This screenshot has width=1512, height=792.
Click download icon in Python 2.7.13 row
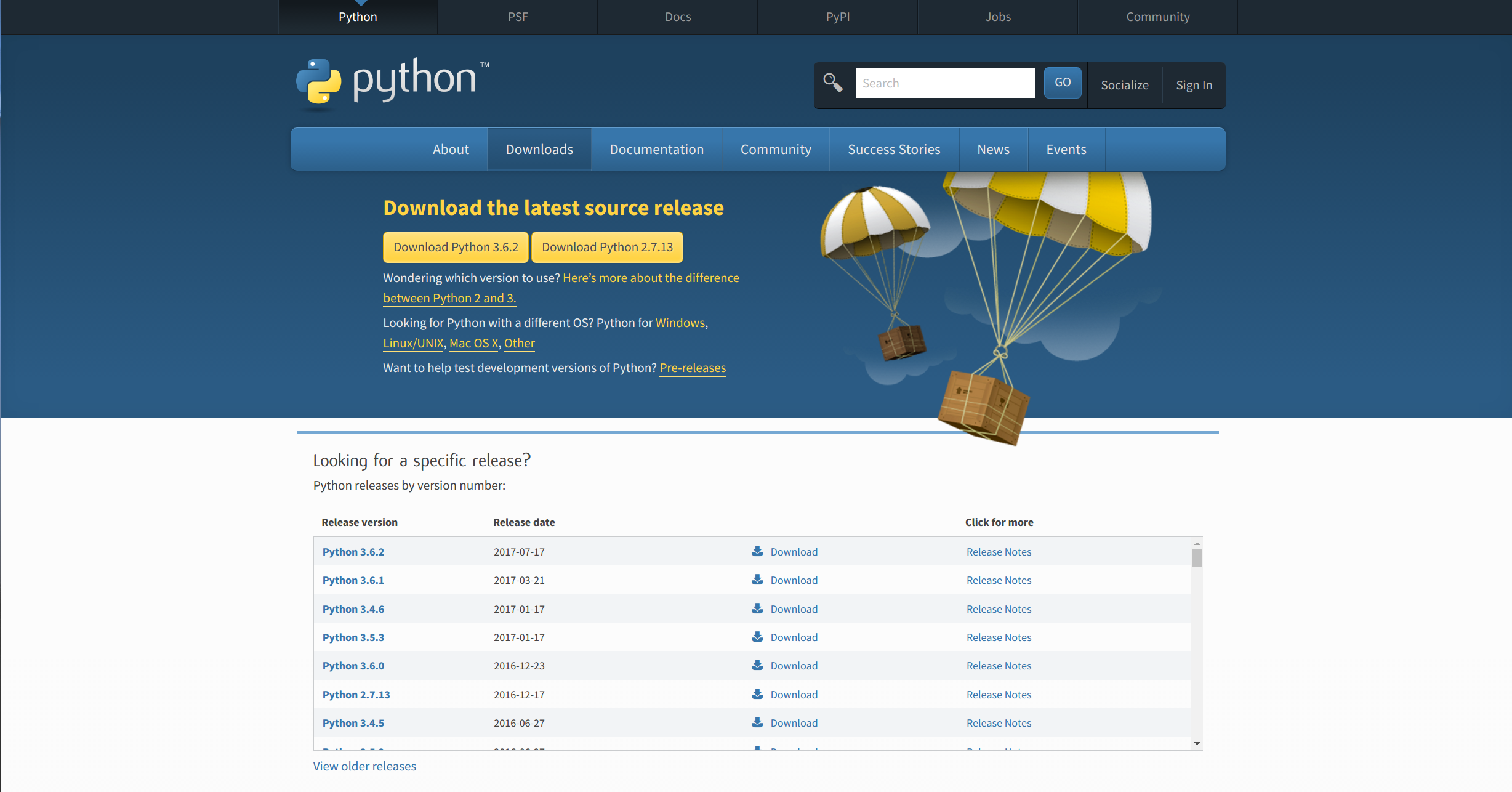coord(757,694)
